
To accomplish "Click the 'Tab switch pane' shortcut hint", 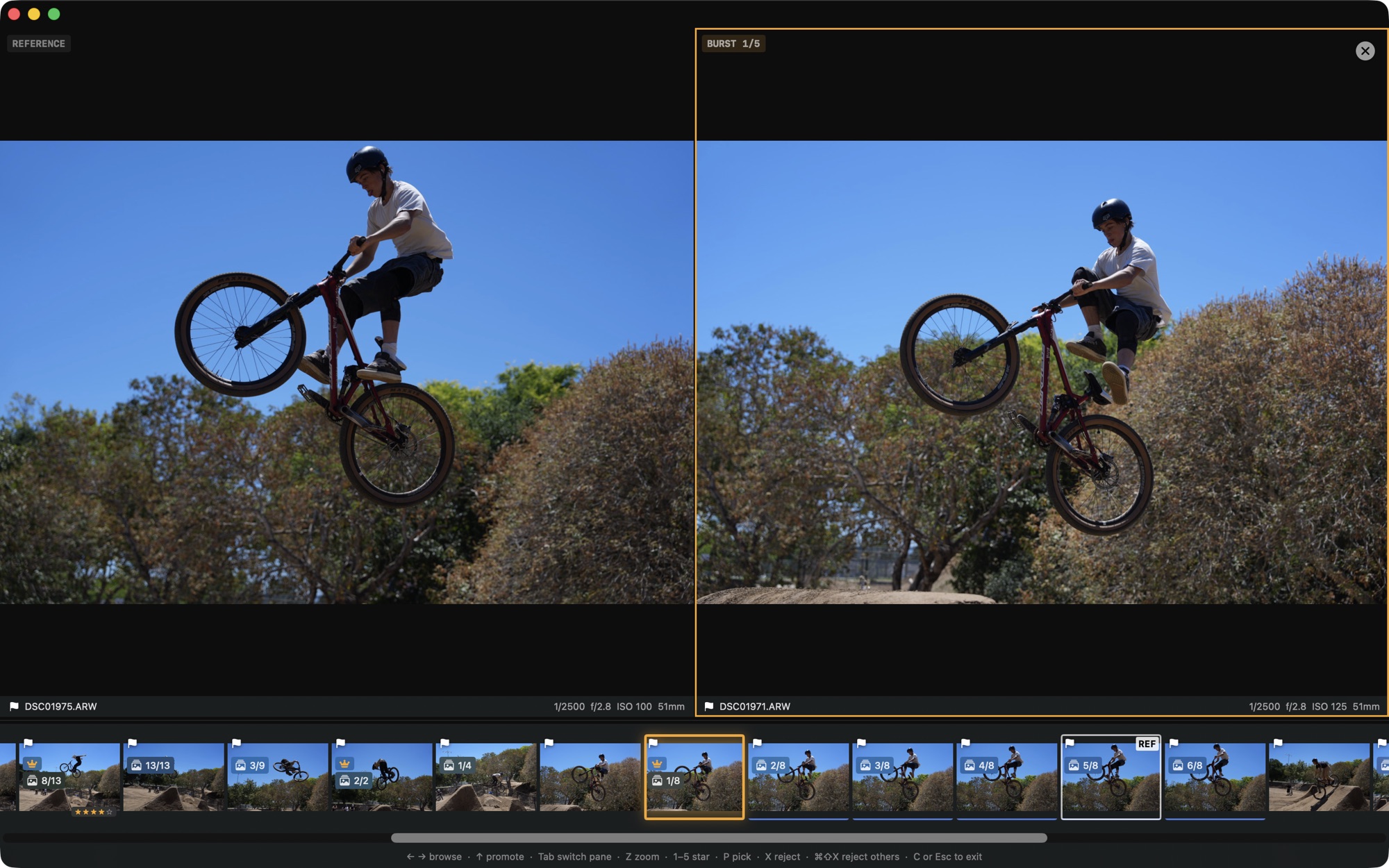I will pos(574,856).
